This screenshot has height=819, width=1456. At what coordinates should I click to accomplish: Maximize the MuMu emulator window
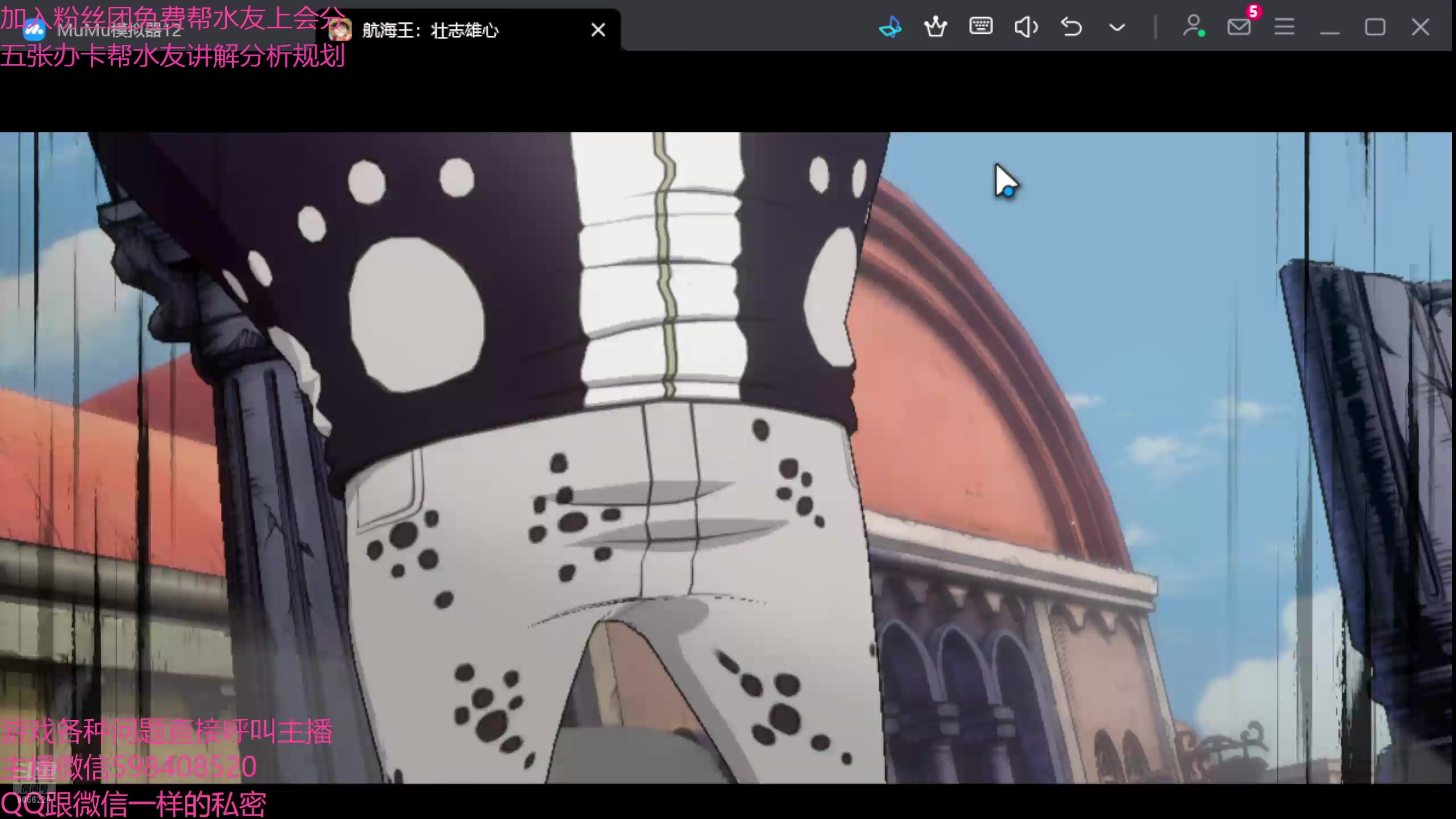tap(1375, 27)
